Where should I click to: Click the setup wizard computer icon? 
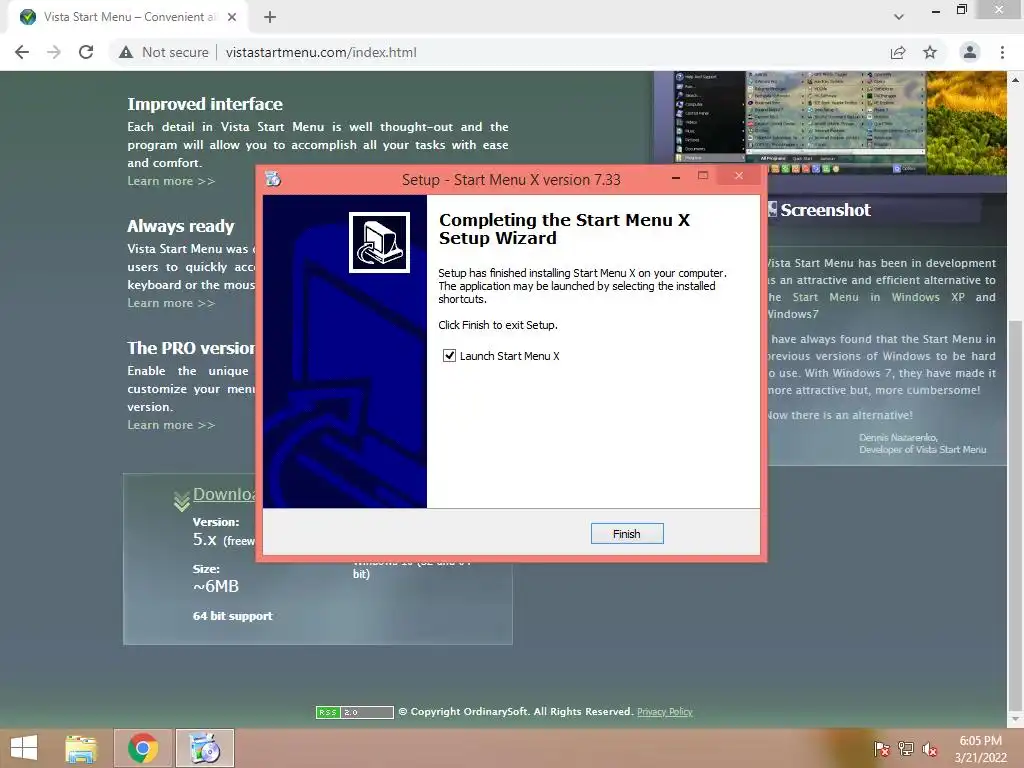379,242
